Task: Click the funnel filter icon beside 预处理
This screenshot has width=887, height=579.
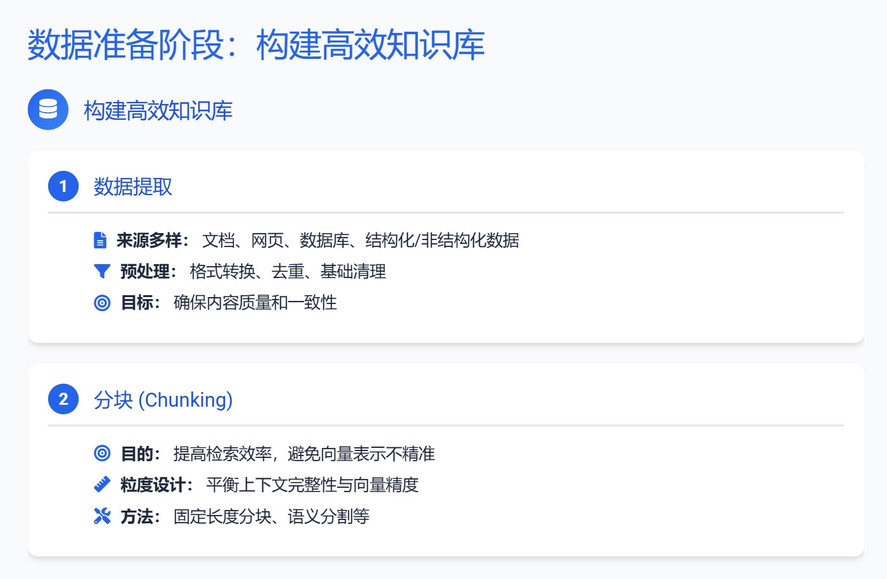Action: click(102, 271)
